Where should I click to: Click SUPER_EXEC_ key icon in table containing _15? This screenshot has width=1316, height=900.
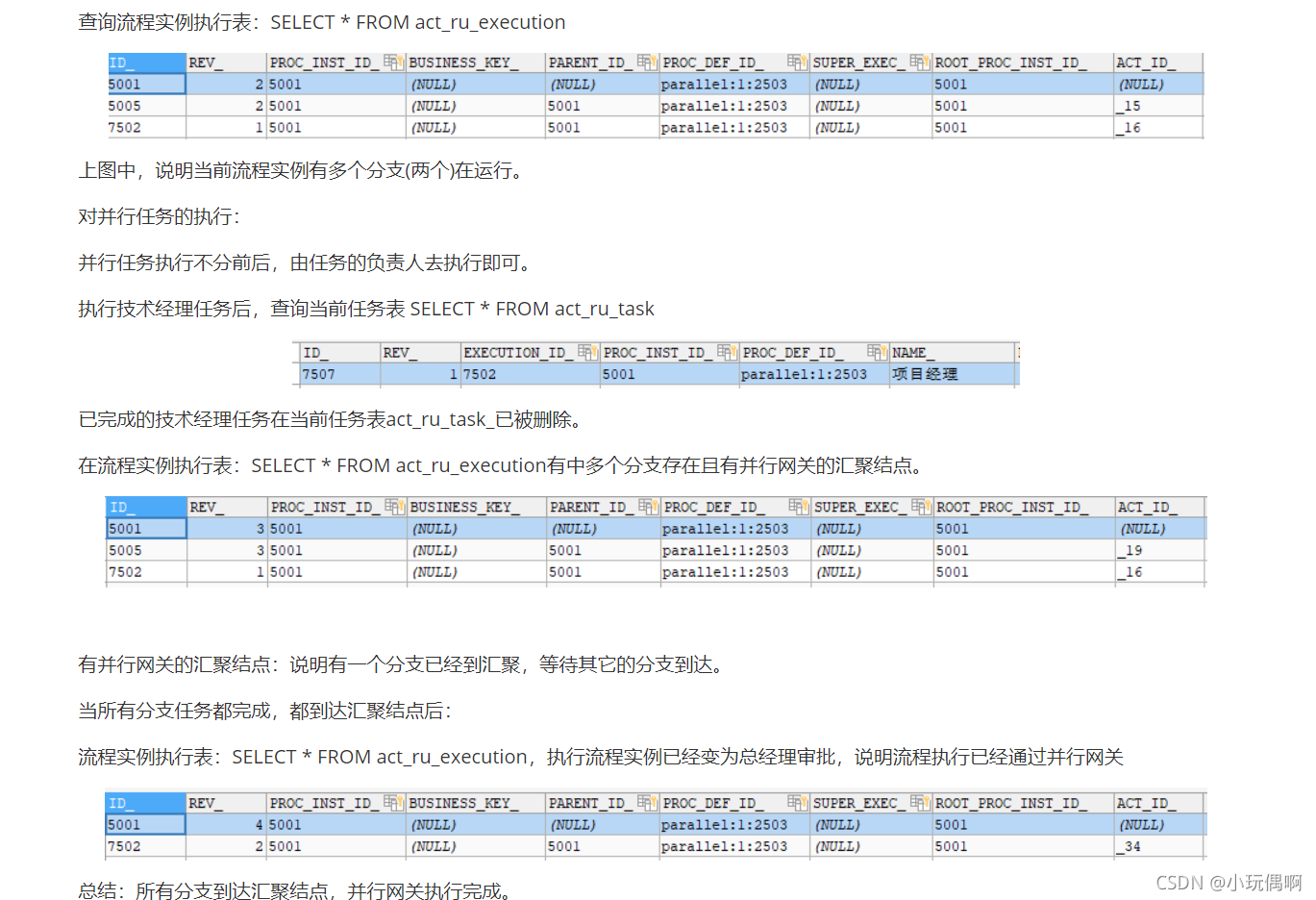pos(919,62)
